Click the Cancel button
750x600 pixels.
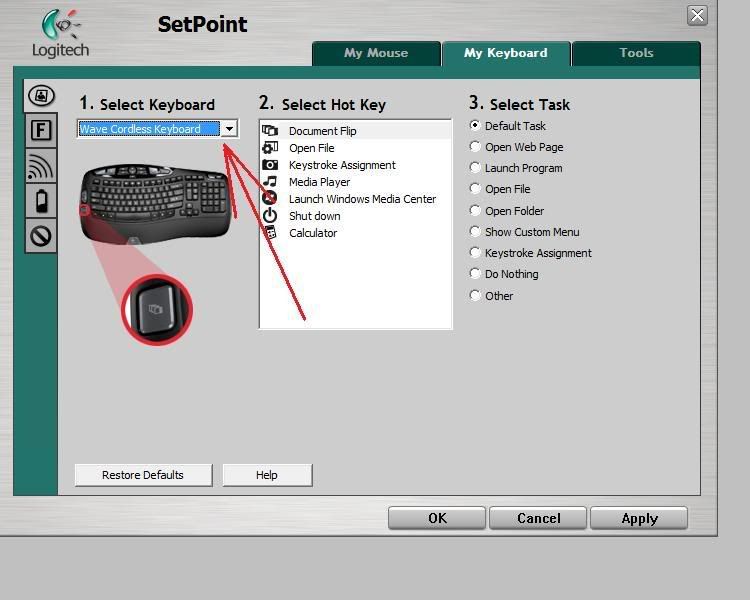pos(538,519)
